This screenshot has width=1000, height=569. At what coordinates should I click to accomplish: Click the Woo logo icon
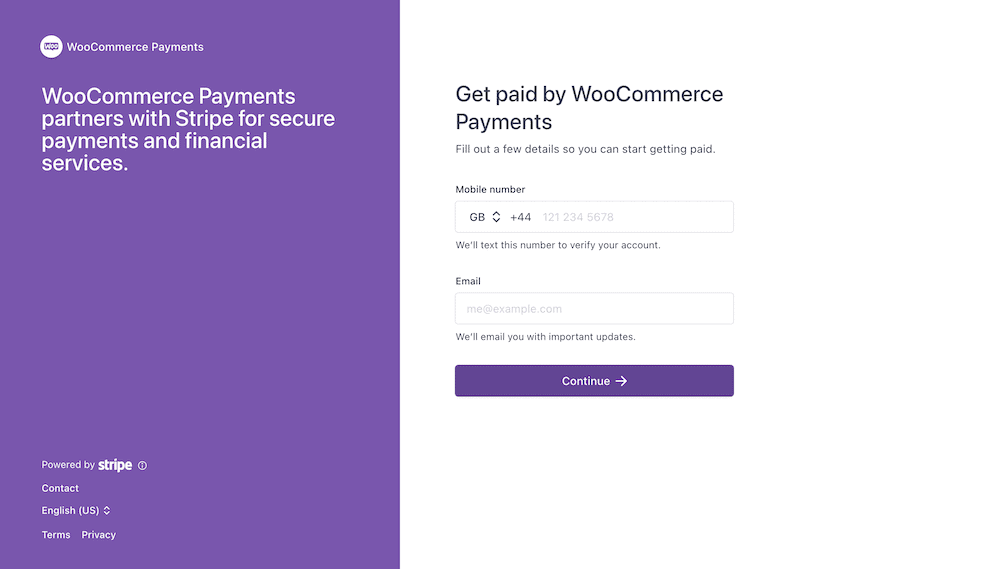51,47
